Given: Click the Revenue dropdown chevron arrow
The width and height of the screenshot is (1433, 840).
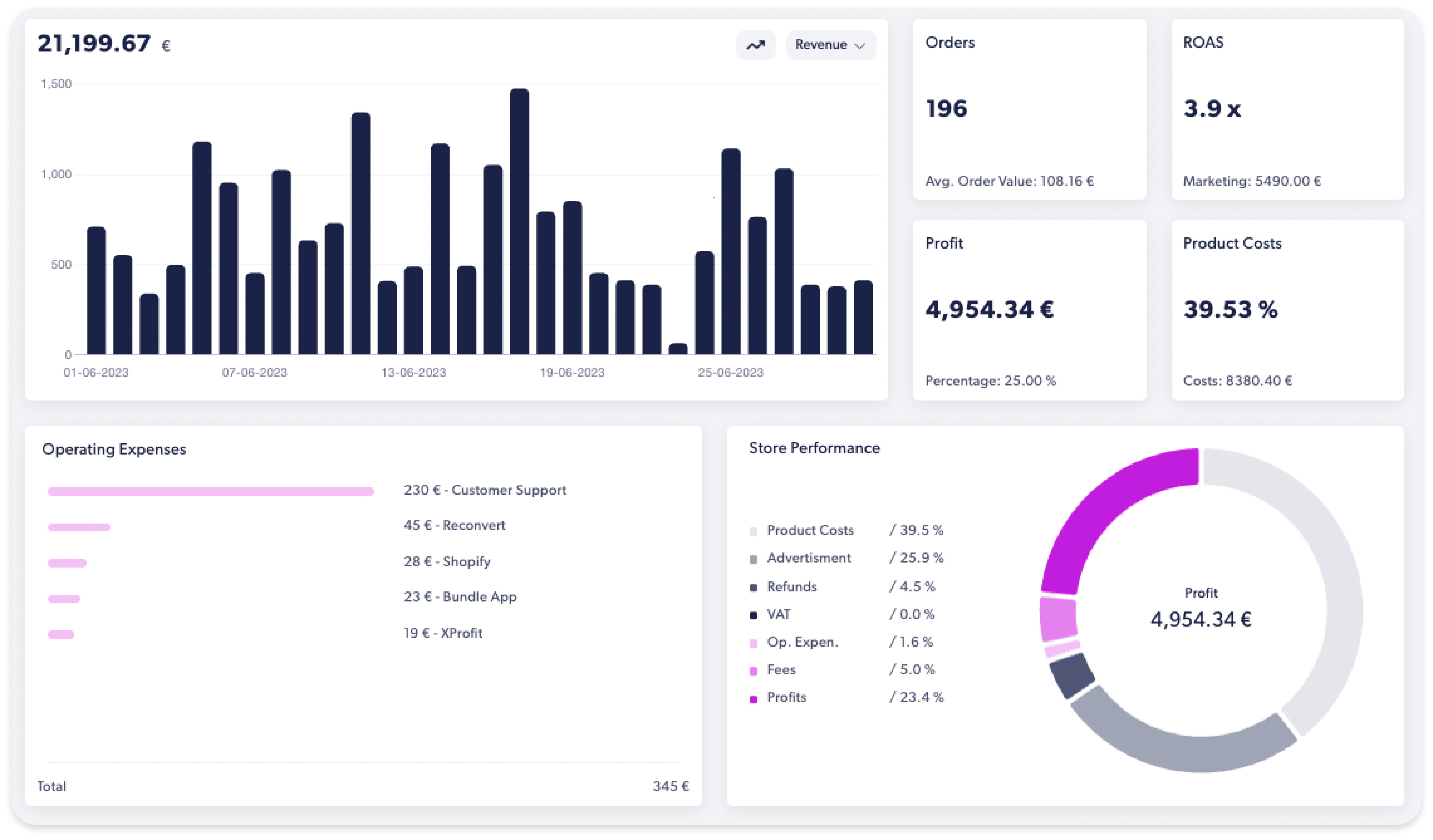Looking at the screenshot, I should coord(860,46).
